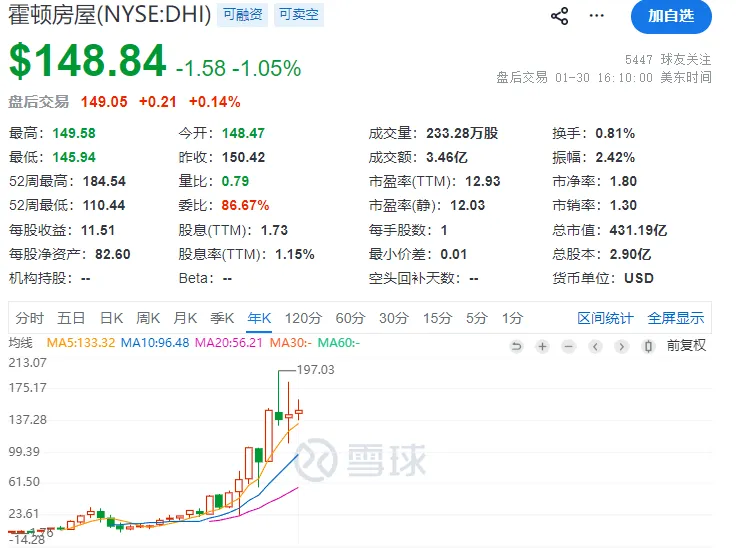746x548 pixels.
Task: Click the 成交量 value 233.28万股
Action: (462, 133)
